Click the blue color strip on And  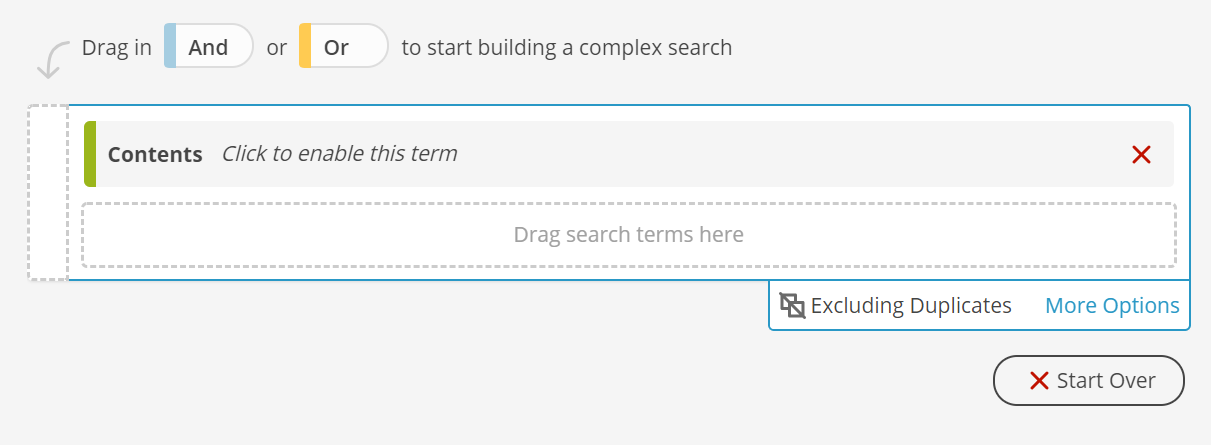(170, 46)
